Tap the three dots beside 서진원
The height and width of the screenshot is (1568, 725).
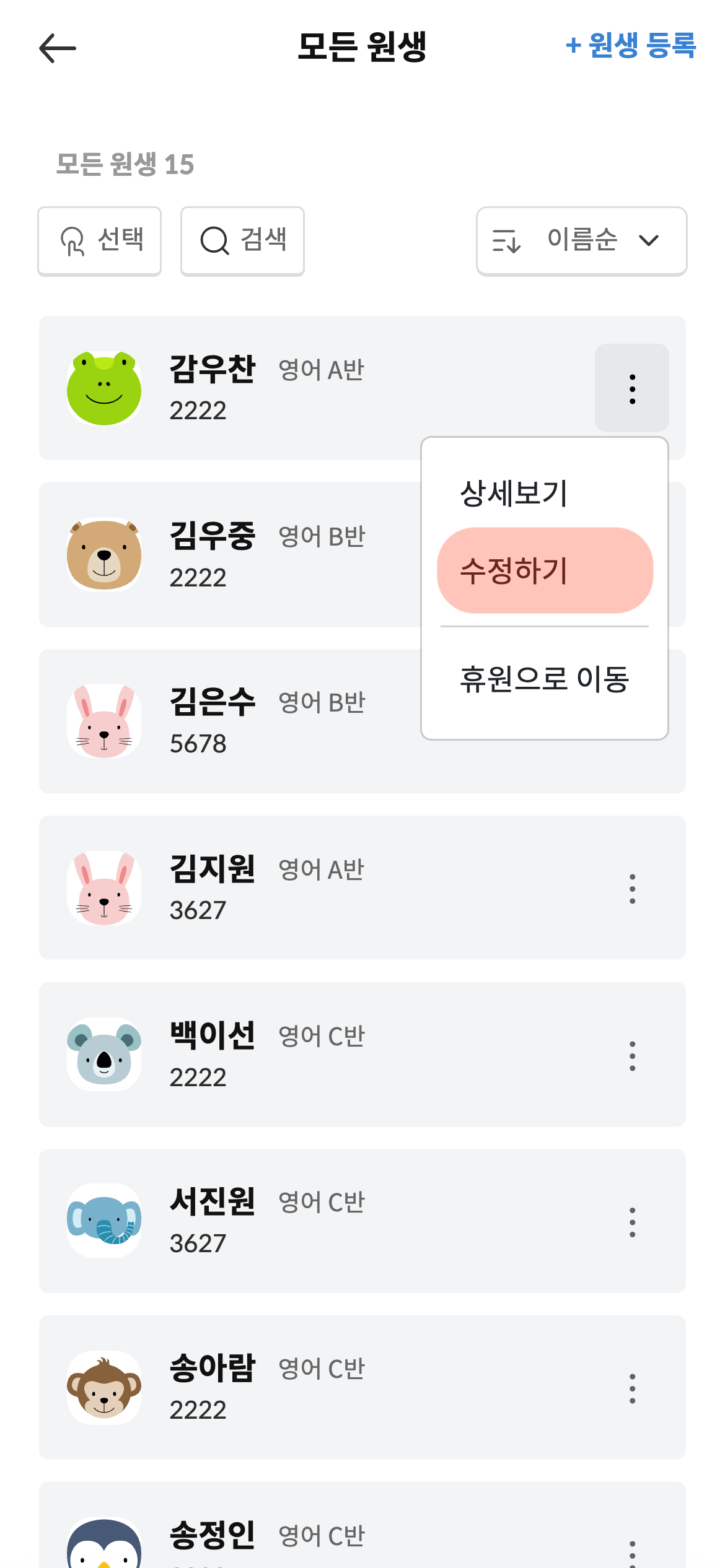pyautogui.click(x=631, y=1222)
